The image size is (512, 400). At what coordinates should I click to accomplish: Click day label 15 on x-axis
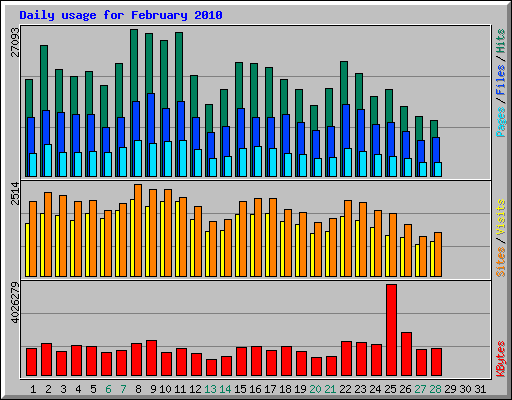pos(240,389)
